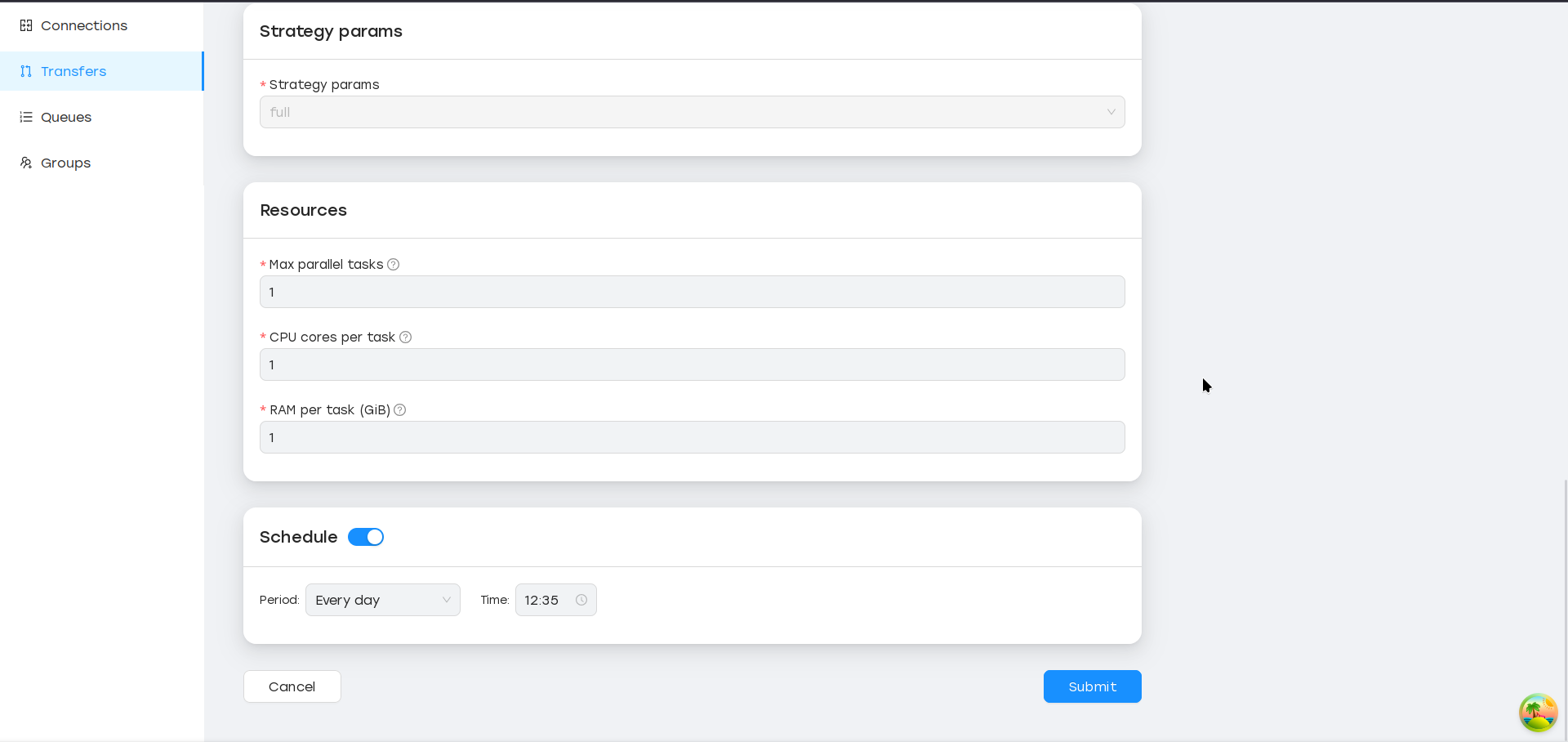The height and width of the screenshot is (742, 1568).
Task: Click the Connections sidebar icon
Action: pyautogui.click(x=26, y=25)
